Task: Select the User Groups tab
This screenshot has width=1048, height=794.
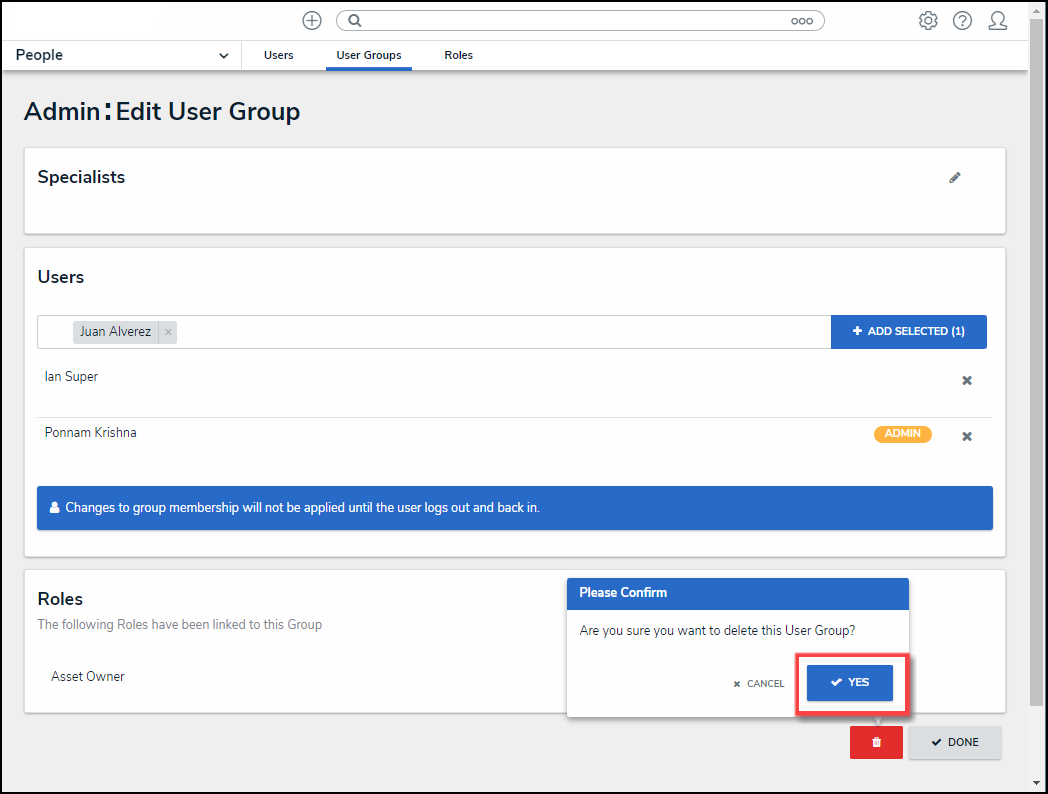Action: (x=369, y=55)
